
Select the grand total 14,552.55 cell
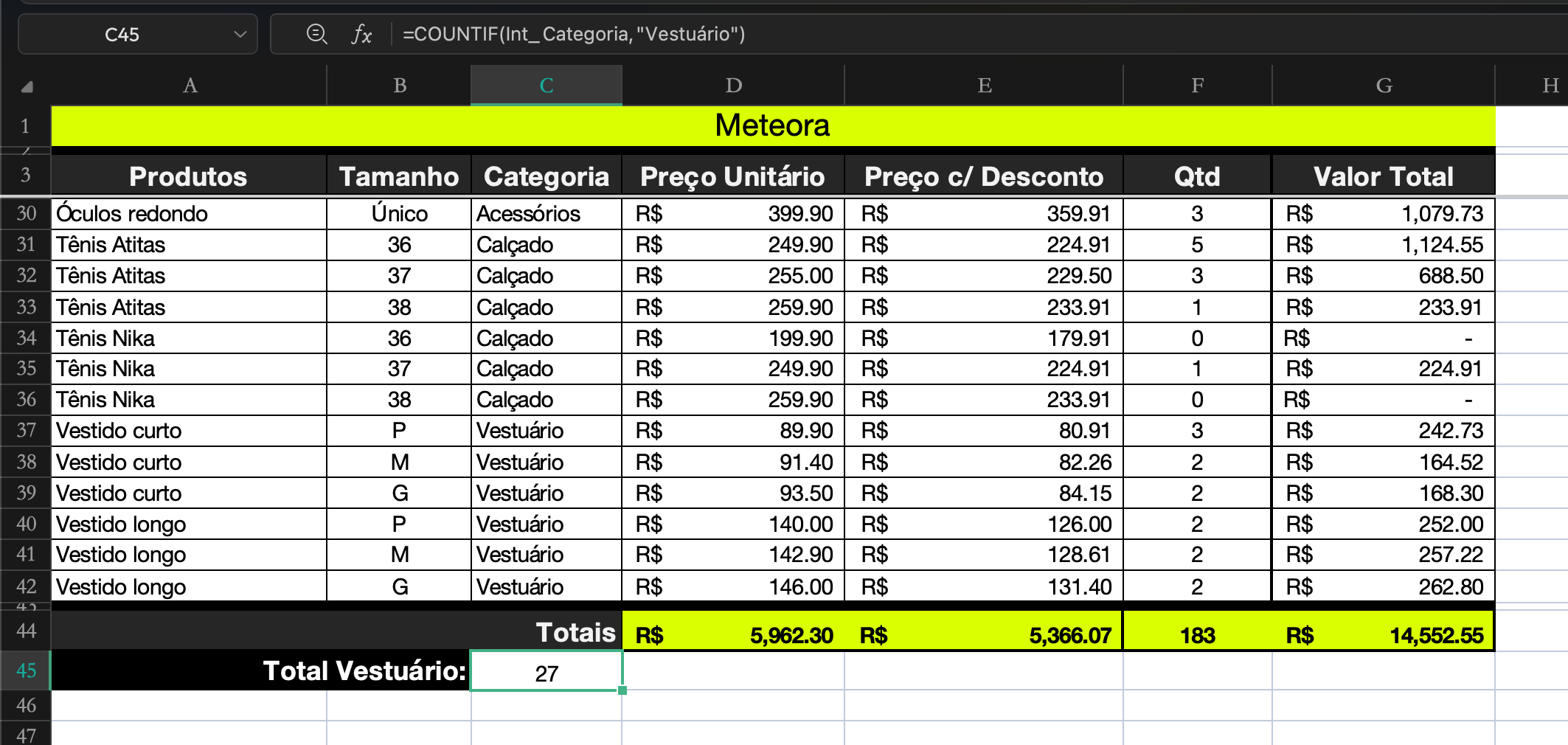click(x=1384, y=631)
